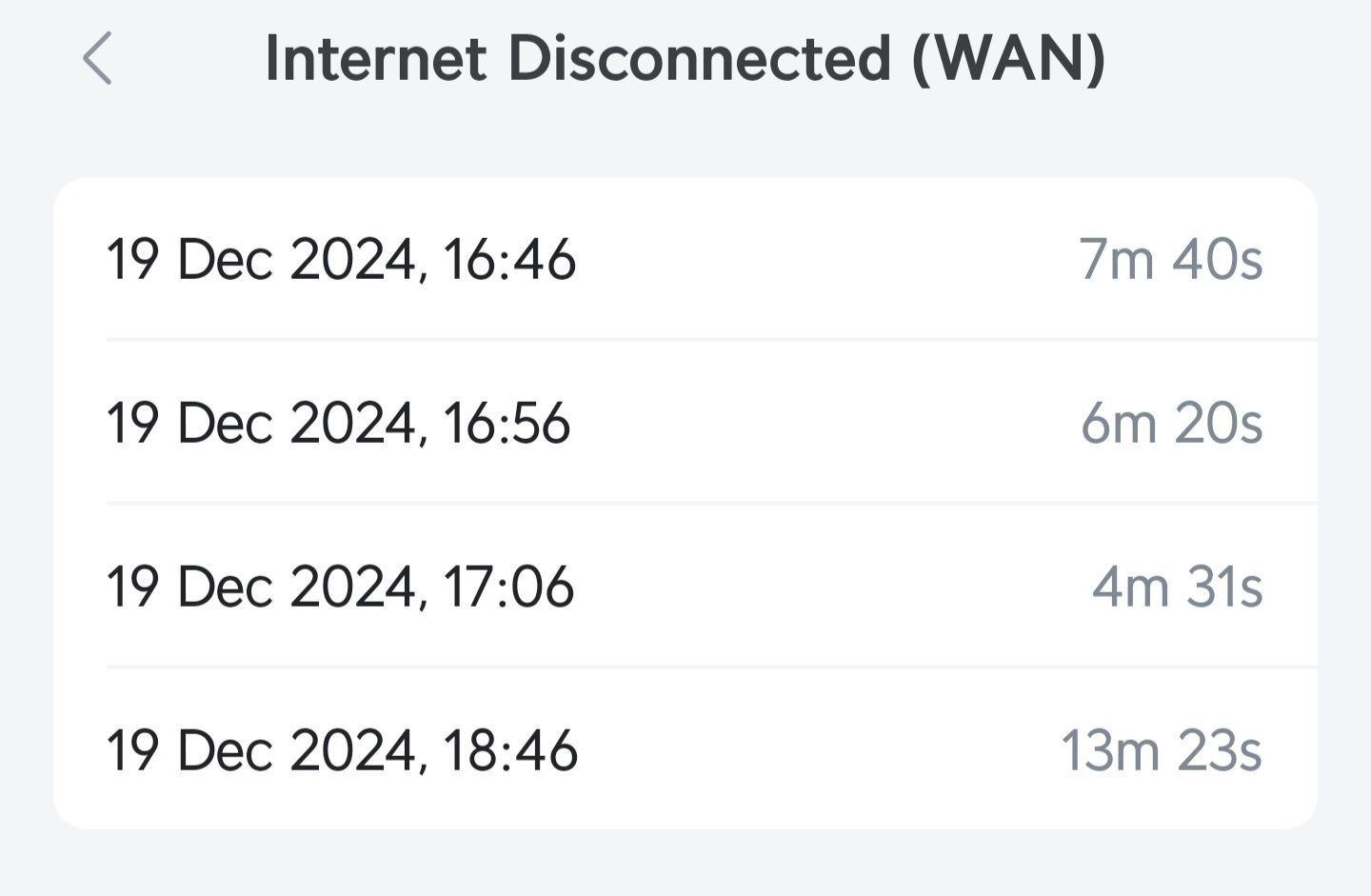Click the 6m 20s duration value
This screenshot has height=896, width=1371.
[x=1171, y=423]
